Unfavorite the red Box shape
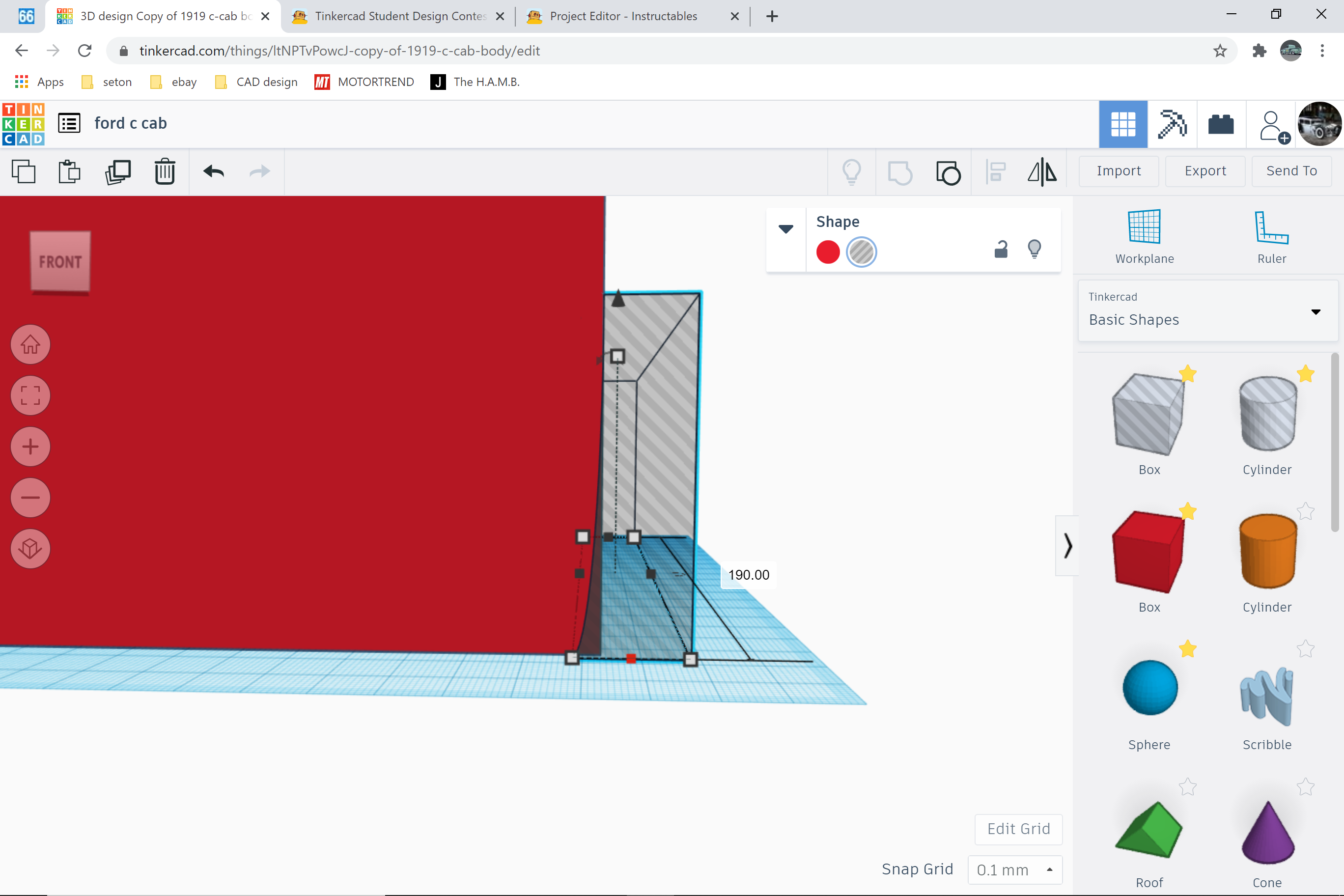The image size is (1344, 896). point(1187,511)
